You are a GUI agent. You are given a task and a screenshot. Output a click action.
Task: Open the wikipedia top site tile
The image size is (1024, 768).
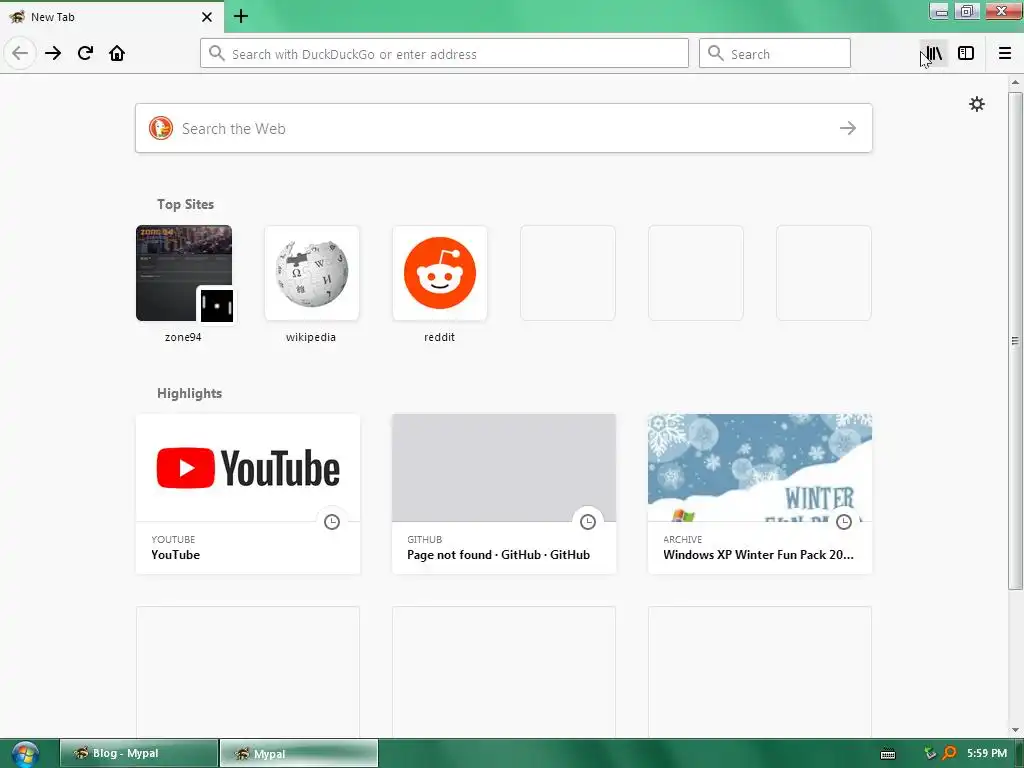[312, 273]
